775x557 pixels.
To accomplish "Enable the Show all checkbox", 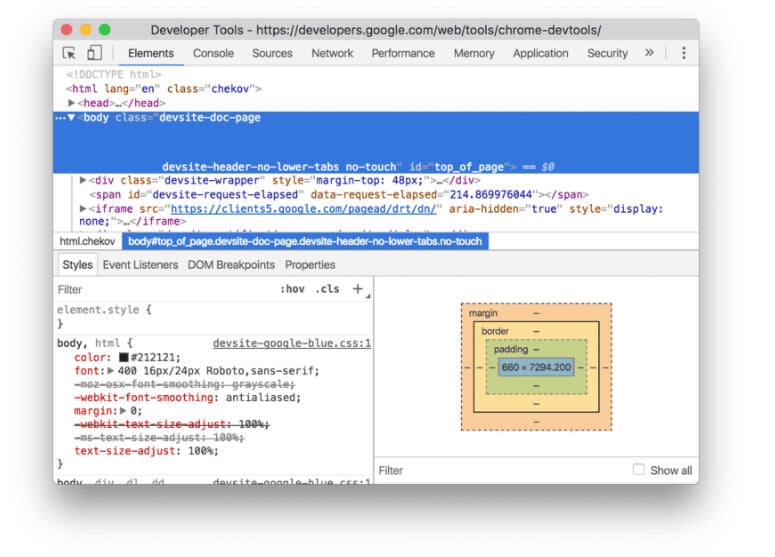I will pyautogui.click(x=639, y=470).
